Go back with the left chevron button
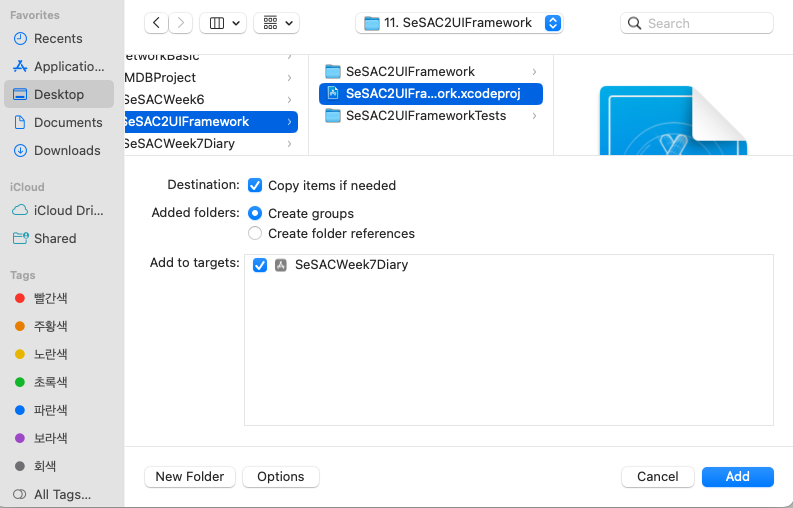 (x=156, y=23)
